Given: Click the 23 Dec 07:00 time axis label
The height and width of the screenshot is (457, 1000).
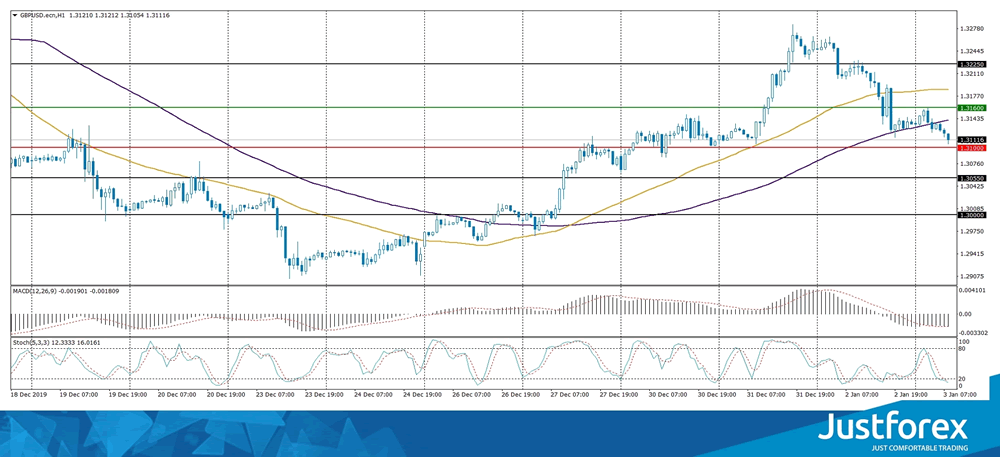Looking at the screenshot, I should [x=277, y=395].
